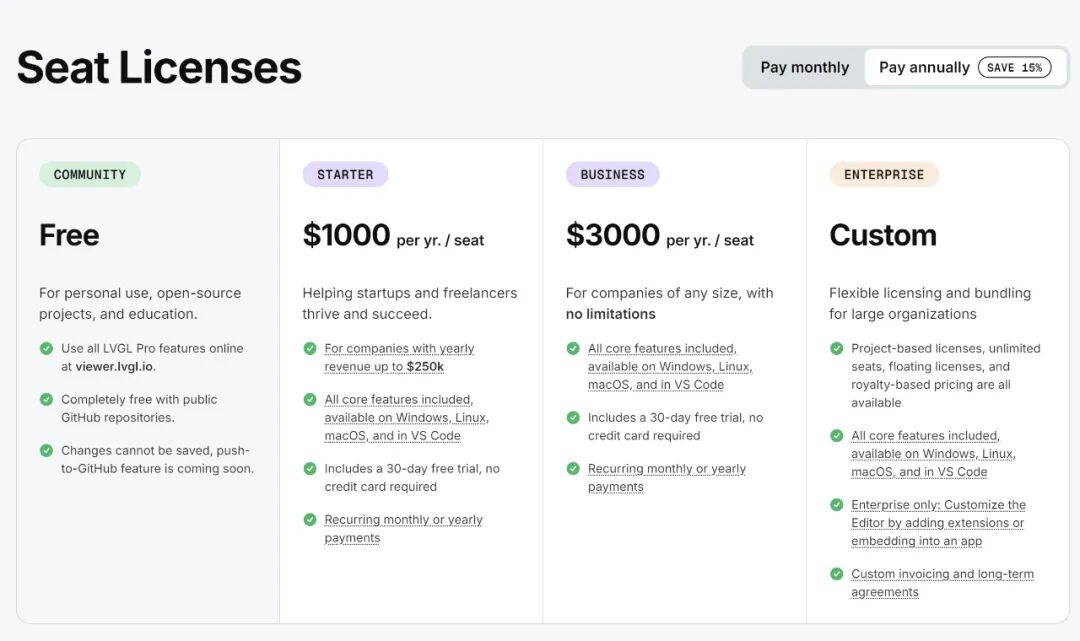
Task: Click checkmark beside Project-based licenses
Action: [x=836, y=348]
